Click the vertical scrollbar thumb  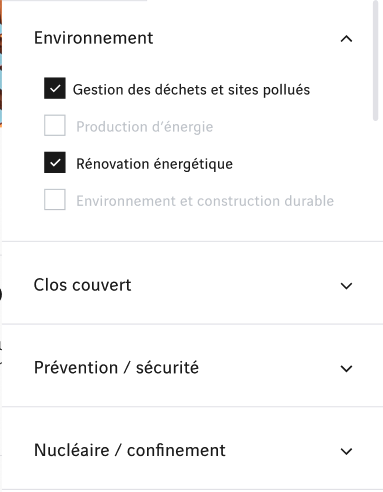pos(376,61)
